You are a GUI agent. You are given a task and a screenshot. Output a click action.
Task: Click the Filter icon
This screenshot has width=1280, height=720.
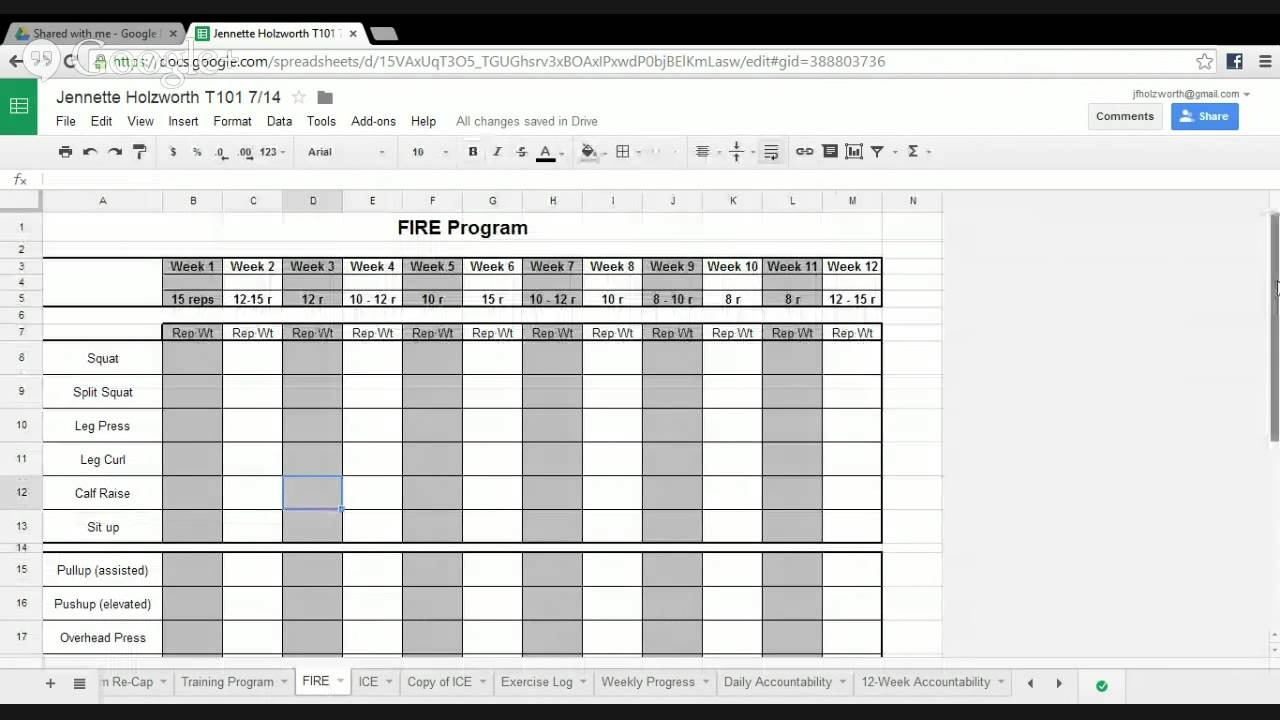(877, 152)
